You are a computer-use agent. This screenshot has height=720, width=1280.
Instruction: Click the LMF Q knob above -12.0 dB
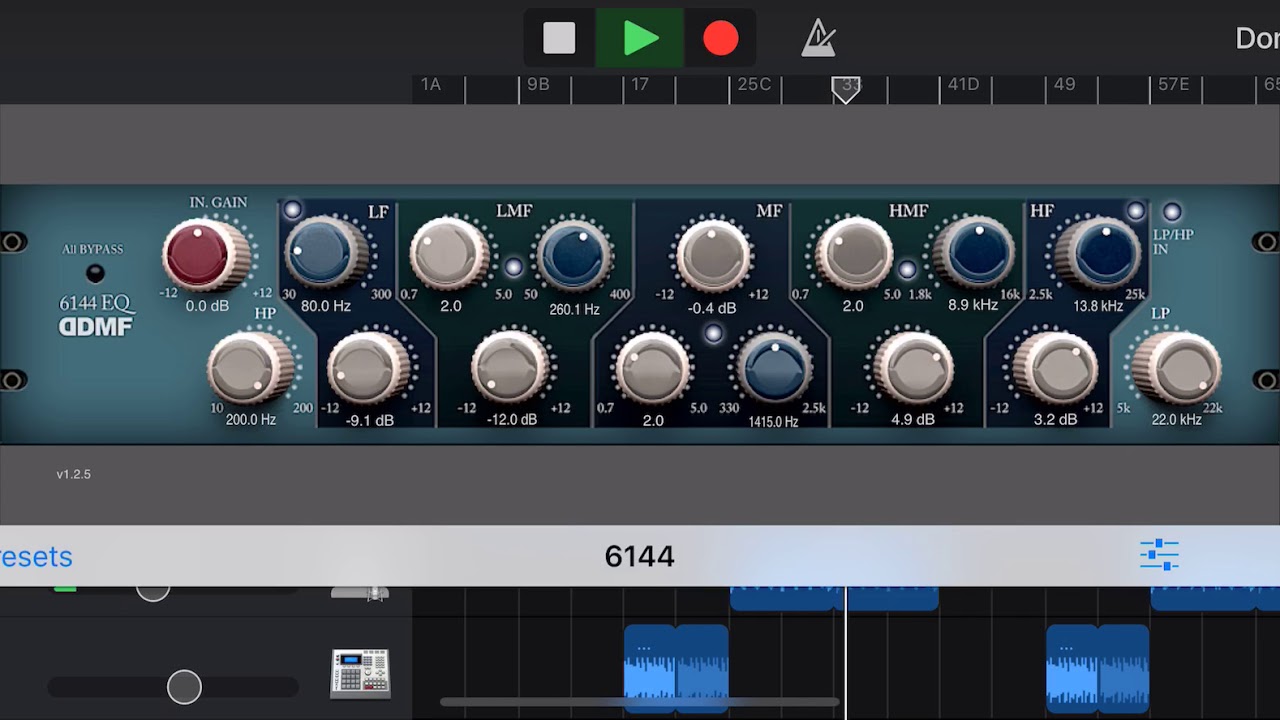coord(450,254)
